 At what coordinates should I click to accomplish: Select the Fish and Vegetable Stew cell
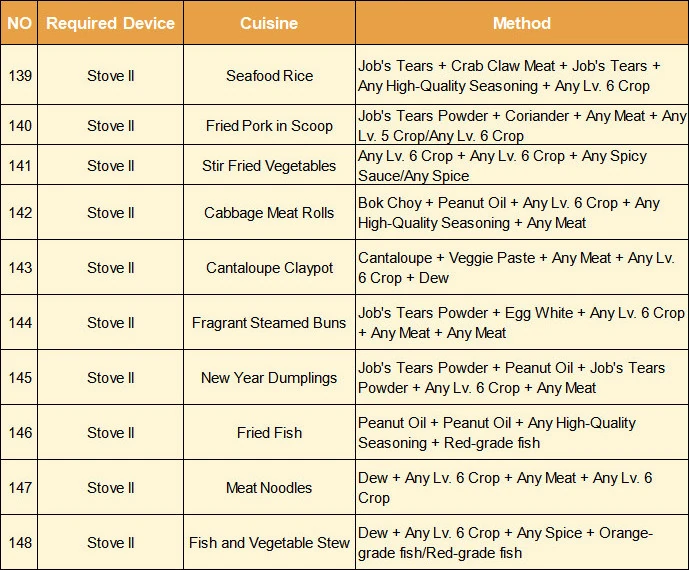pos(269,543)
